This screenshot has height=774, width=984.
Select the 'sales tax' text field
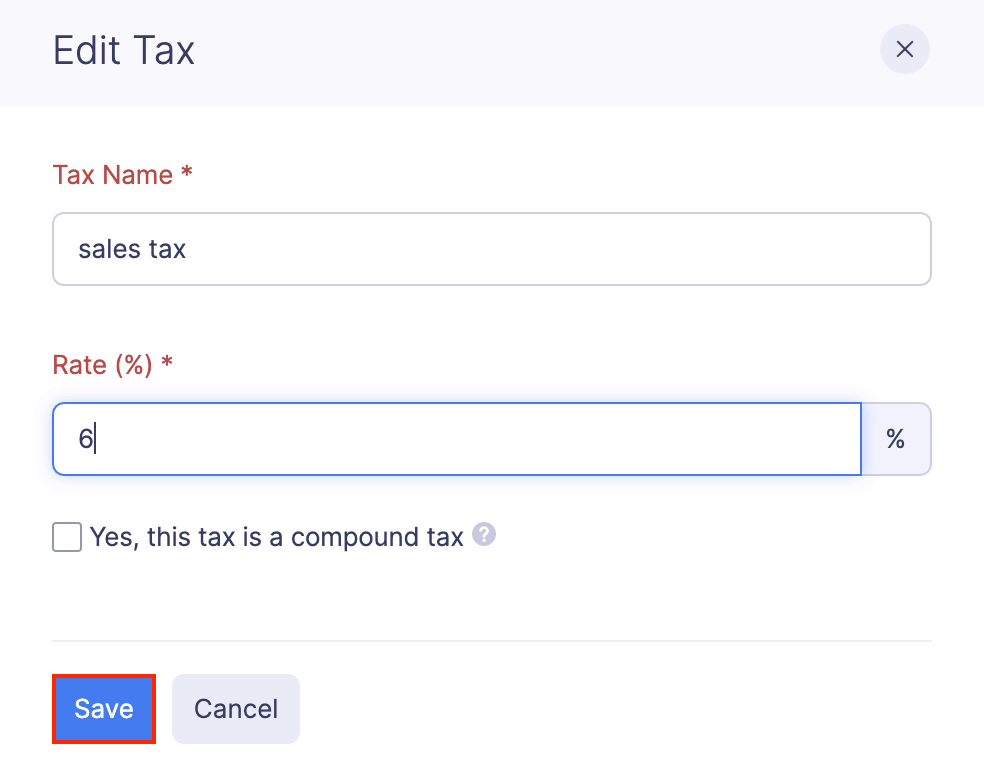click(x=490, y=249)
